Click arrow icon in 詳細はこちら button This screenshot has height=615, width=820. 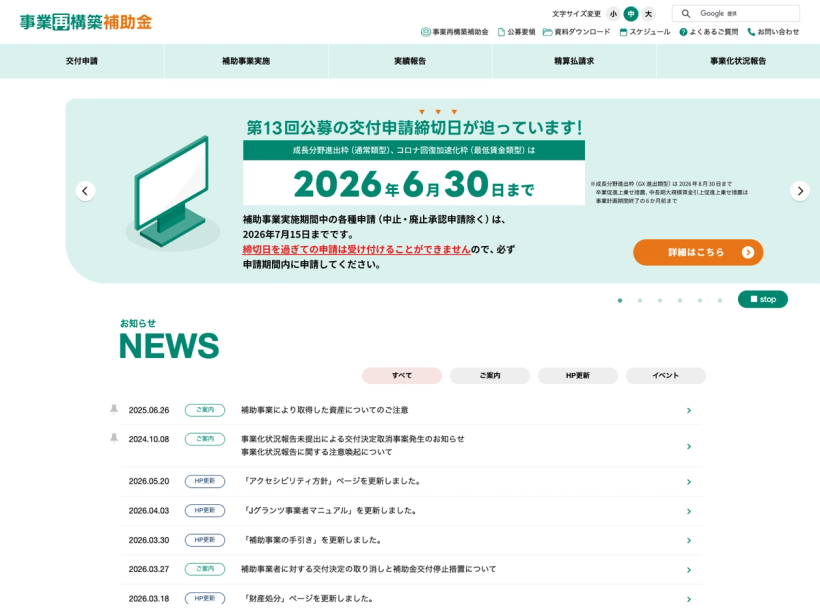[x=748, y=253]
